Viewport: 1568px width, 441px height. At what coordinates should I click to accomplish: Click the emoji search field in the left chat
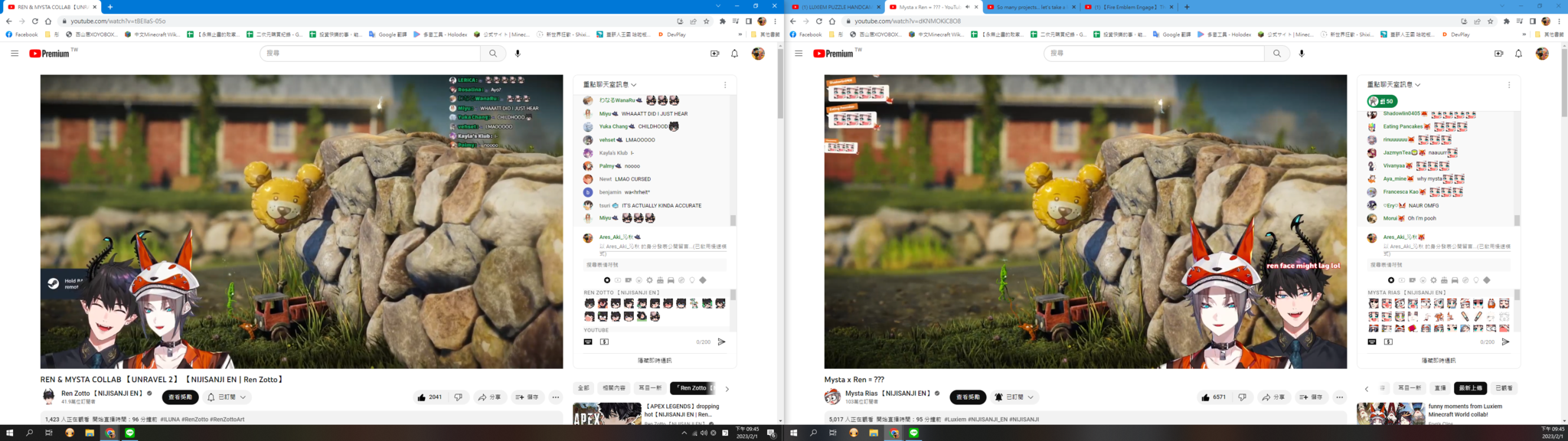tap(655, 265)
